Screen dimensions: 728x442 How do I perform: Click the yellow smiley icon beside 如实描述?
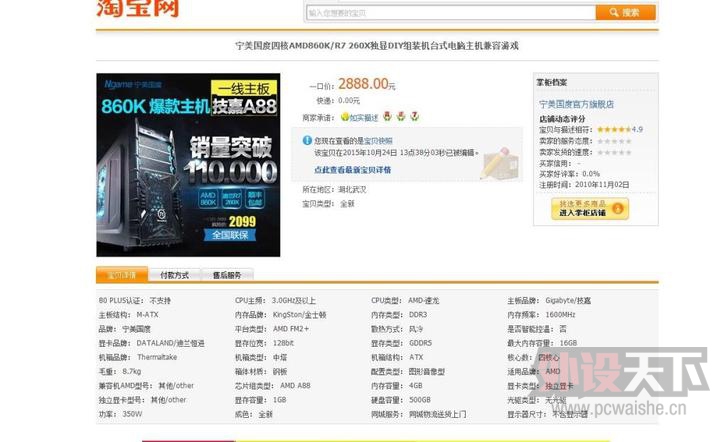(x=345, y=117)
